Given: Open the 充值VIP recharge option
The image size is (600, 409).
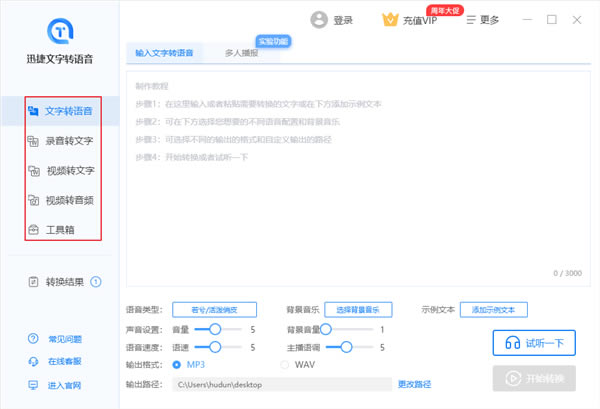Looking at the screenshot, I should click(420, 21).
